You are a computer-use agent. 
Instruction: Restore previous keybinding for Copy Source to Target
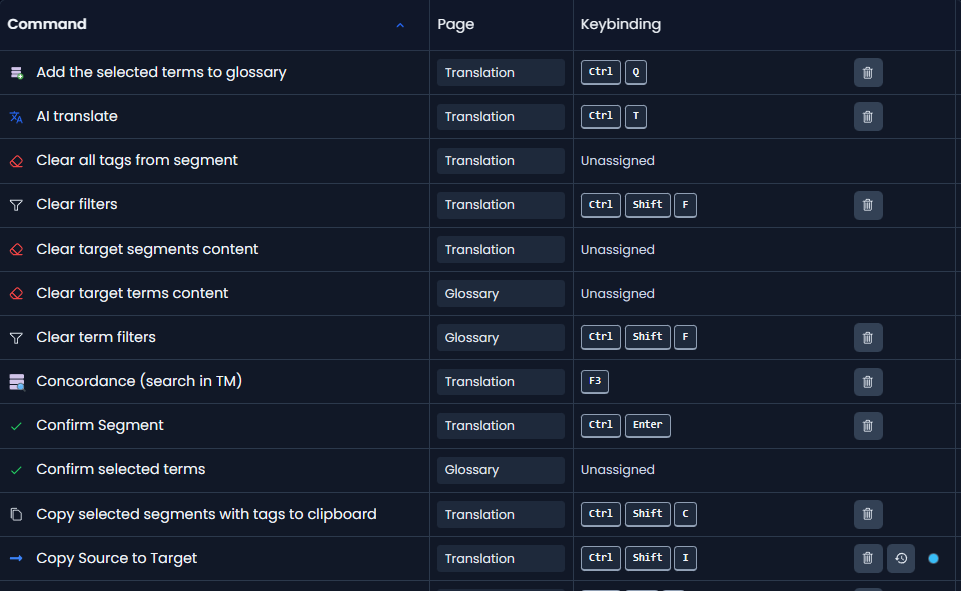[900, 558]
